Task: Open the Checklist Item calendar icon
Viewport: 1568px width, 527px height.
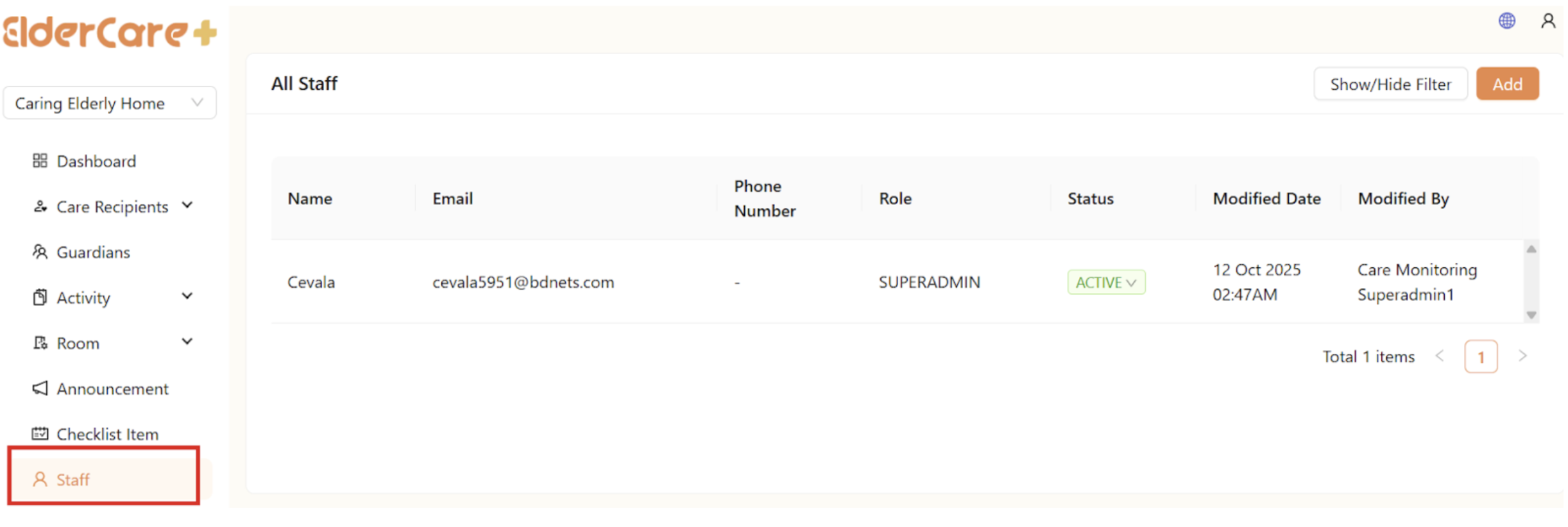Action: (40, 433)
